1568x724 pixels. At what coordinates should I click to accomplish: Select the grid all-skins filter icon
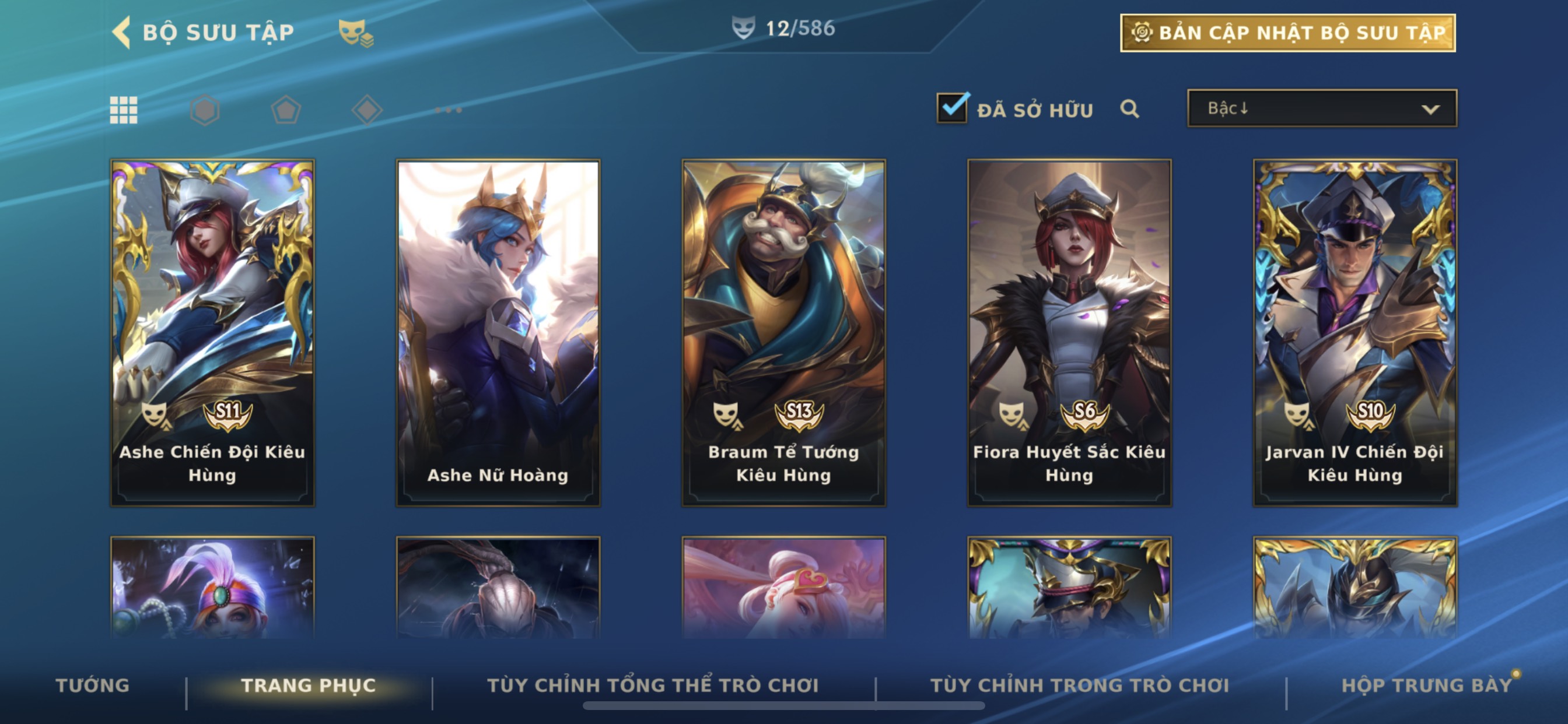coord(124,110)
